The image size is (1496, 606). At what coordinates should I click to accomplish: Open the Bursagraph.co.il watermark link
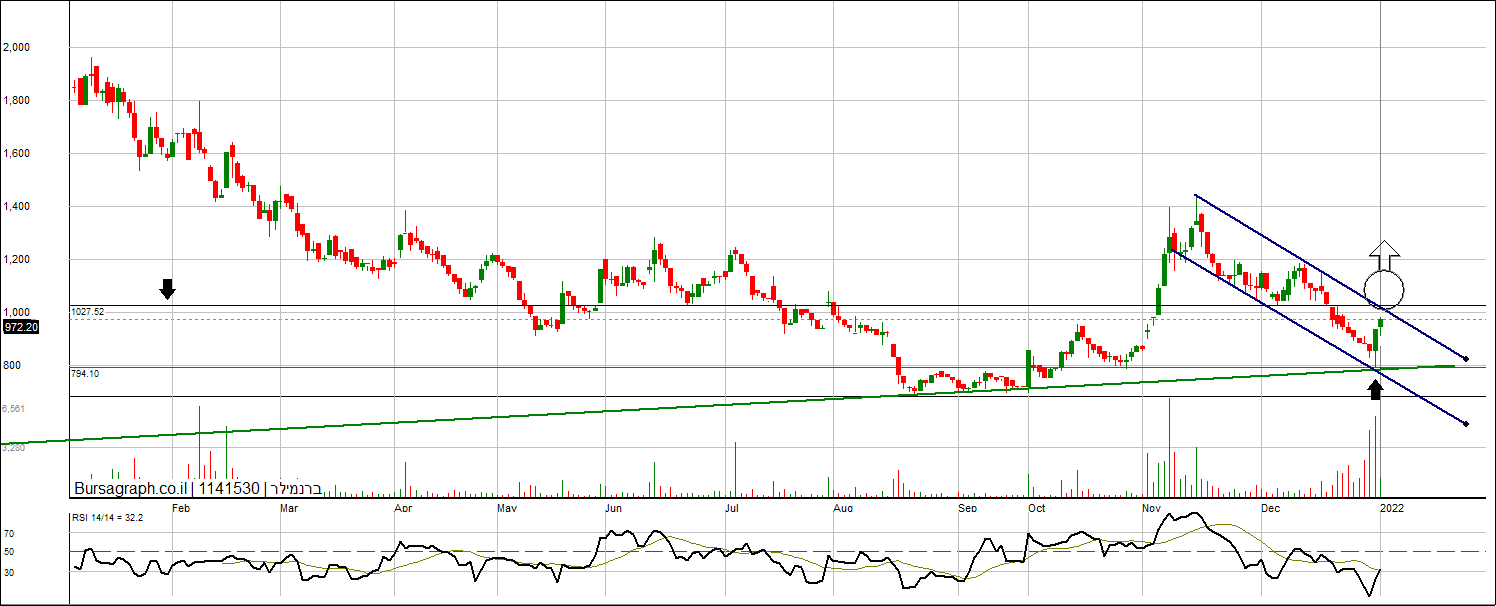coord(130,489)
